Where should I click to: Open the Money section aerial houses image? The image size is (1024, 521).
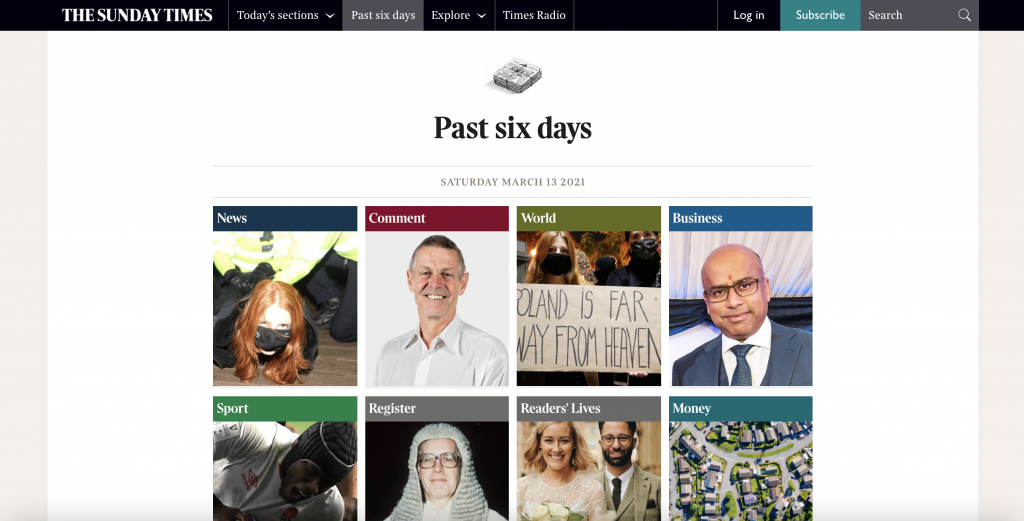click(741, 471)
